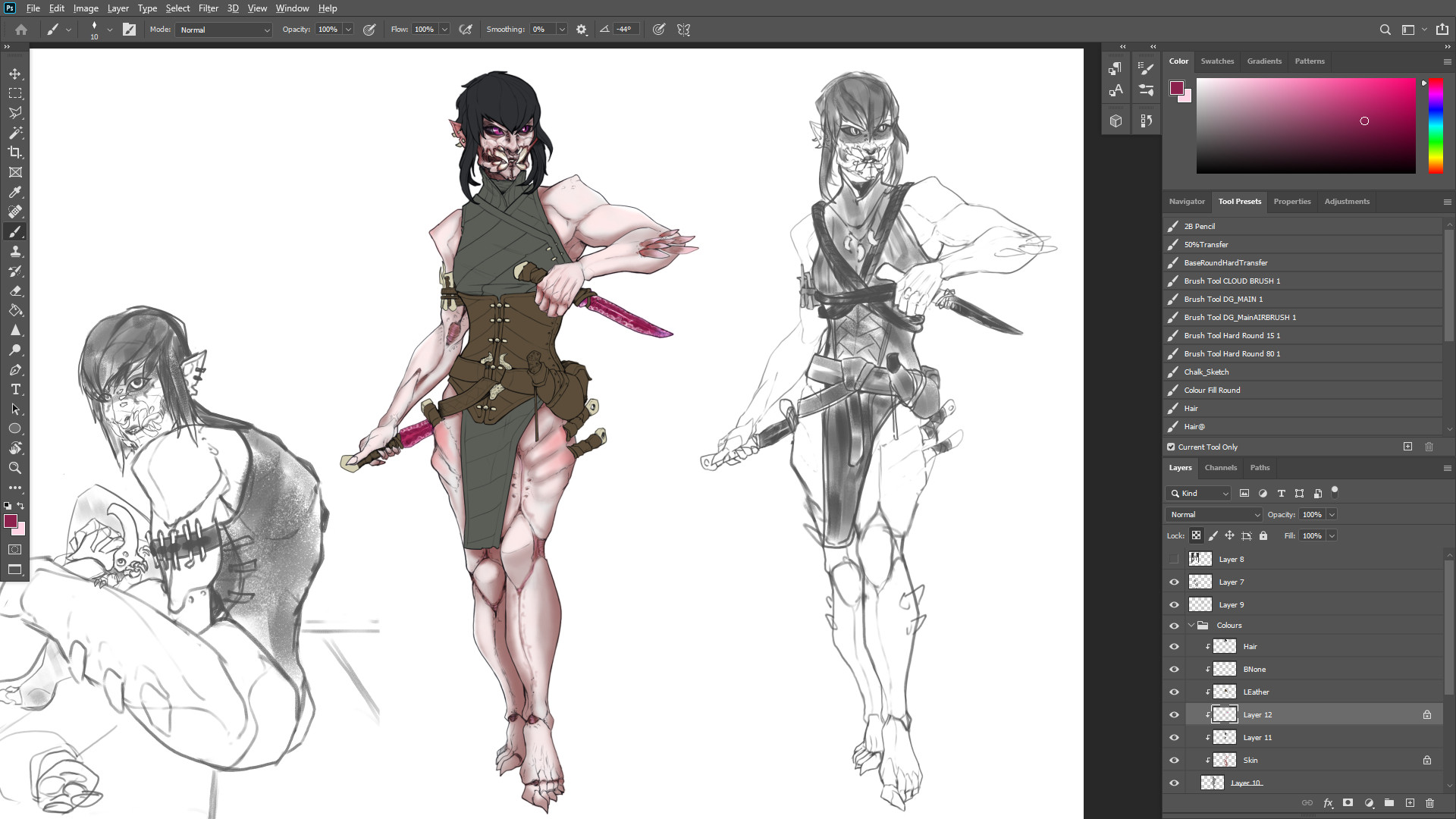
Task: Show hidden Layer 8 visibility
Action: (1174, 559)
